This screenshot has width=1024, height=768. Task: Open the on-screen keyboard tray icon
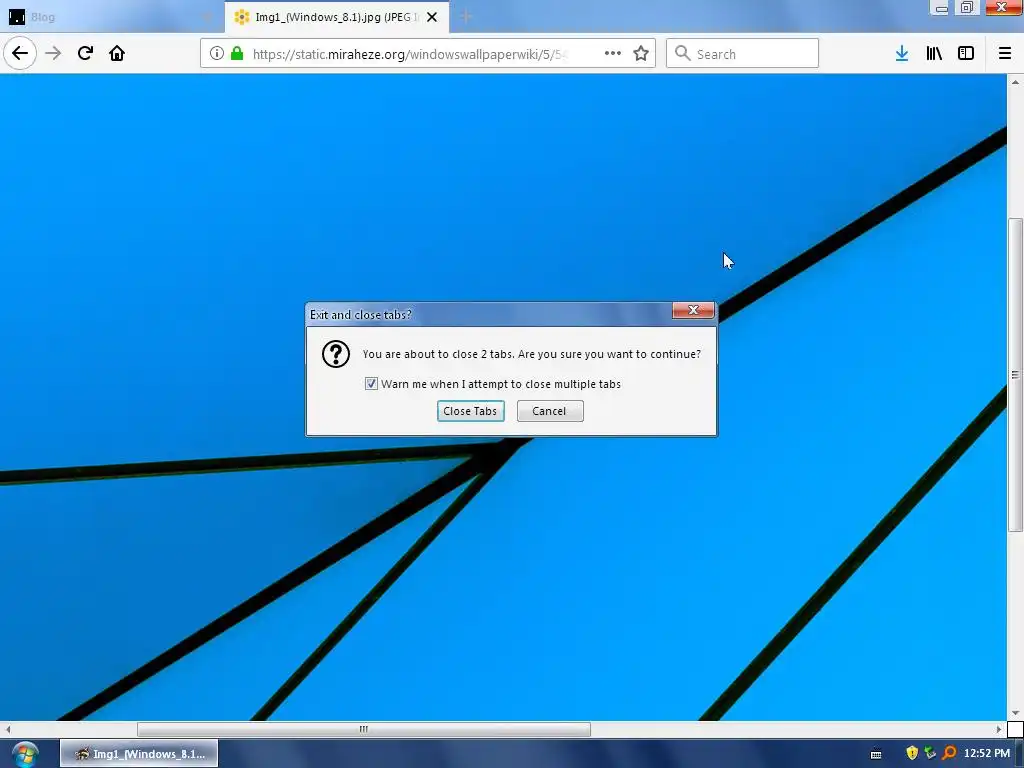(876, 755)
